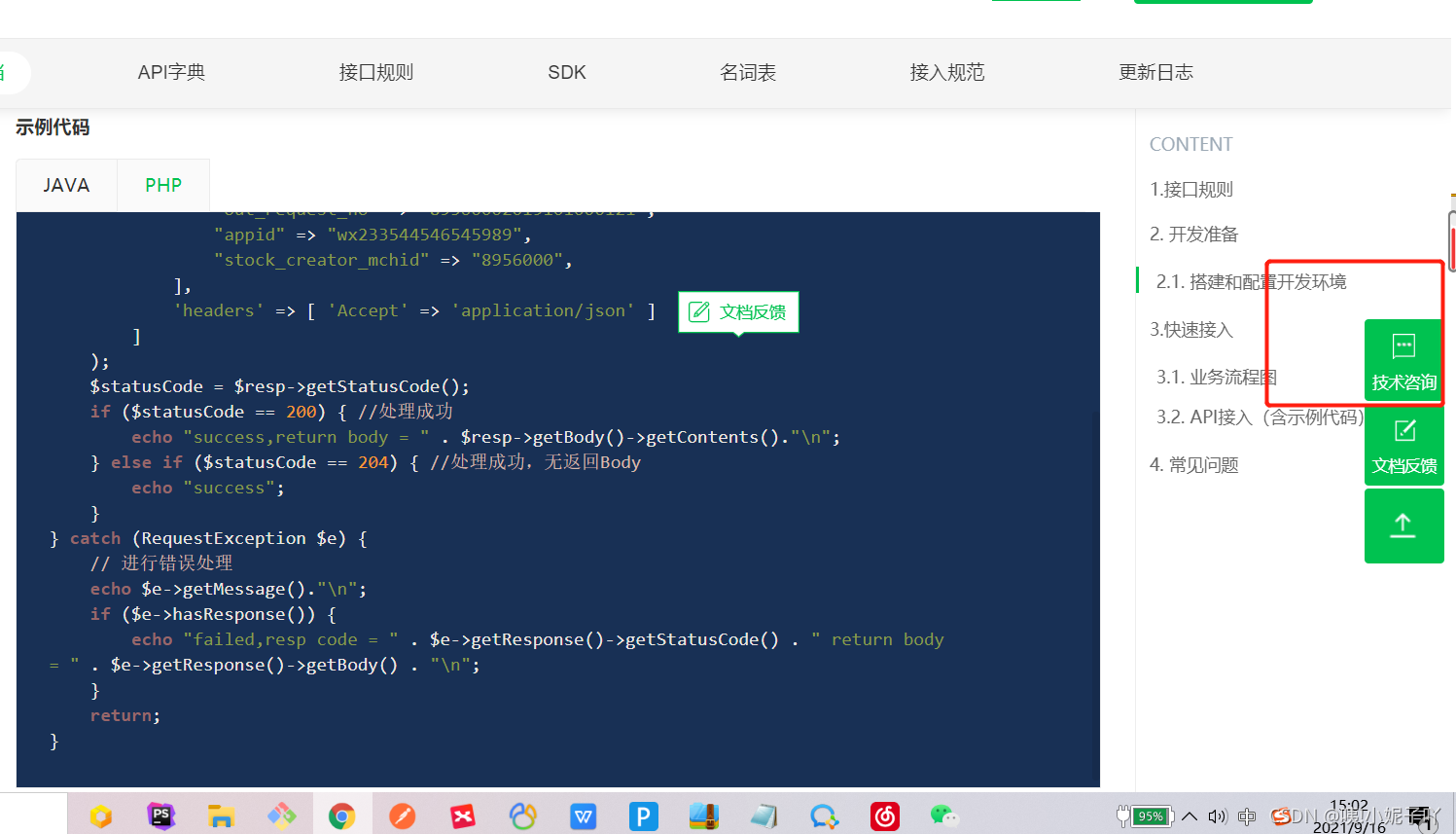Screen dimensions: 1456x834
Task: Click the green 文档反馈 side button
Action: (x=1403, y=445)
